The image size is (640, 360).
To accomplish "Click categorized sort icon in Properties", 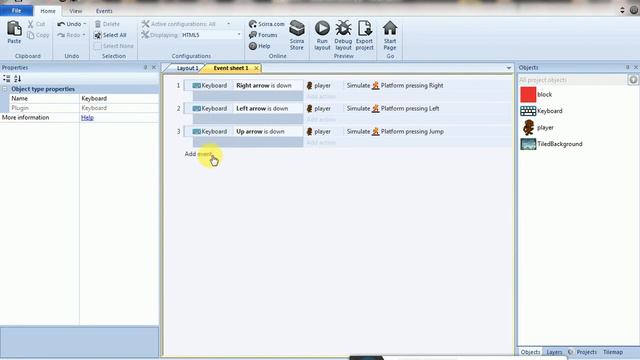I will 7,79.
